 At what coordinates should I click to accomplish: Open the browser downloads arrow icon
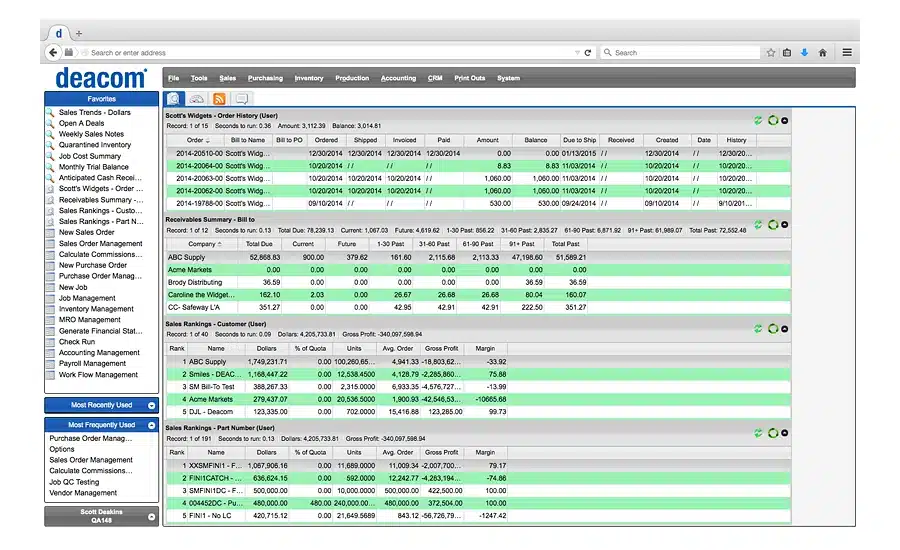[804, 53]
